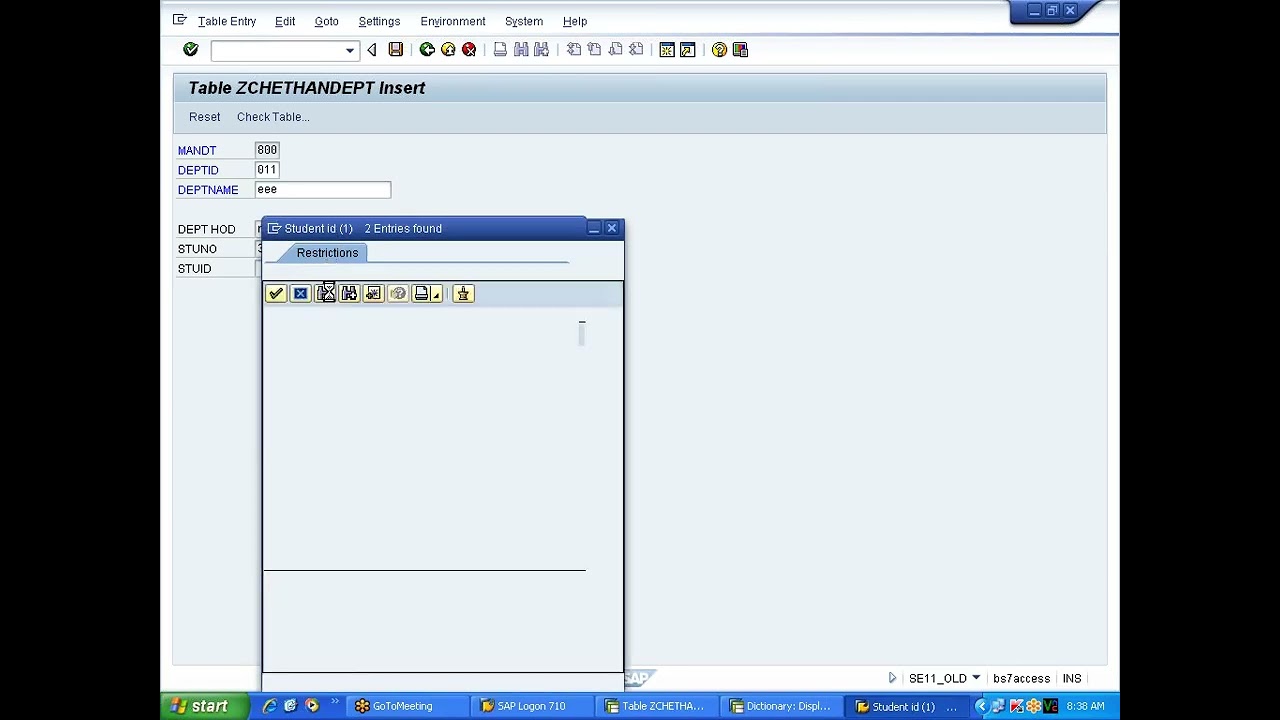Cancel with the red X toolbar icon

point(469,50)
